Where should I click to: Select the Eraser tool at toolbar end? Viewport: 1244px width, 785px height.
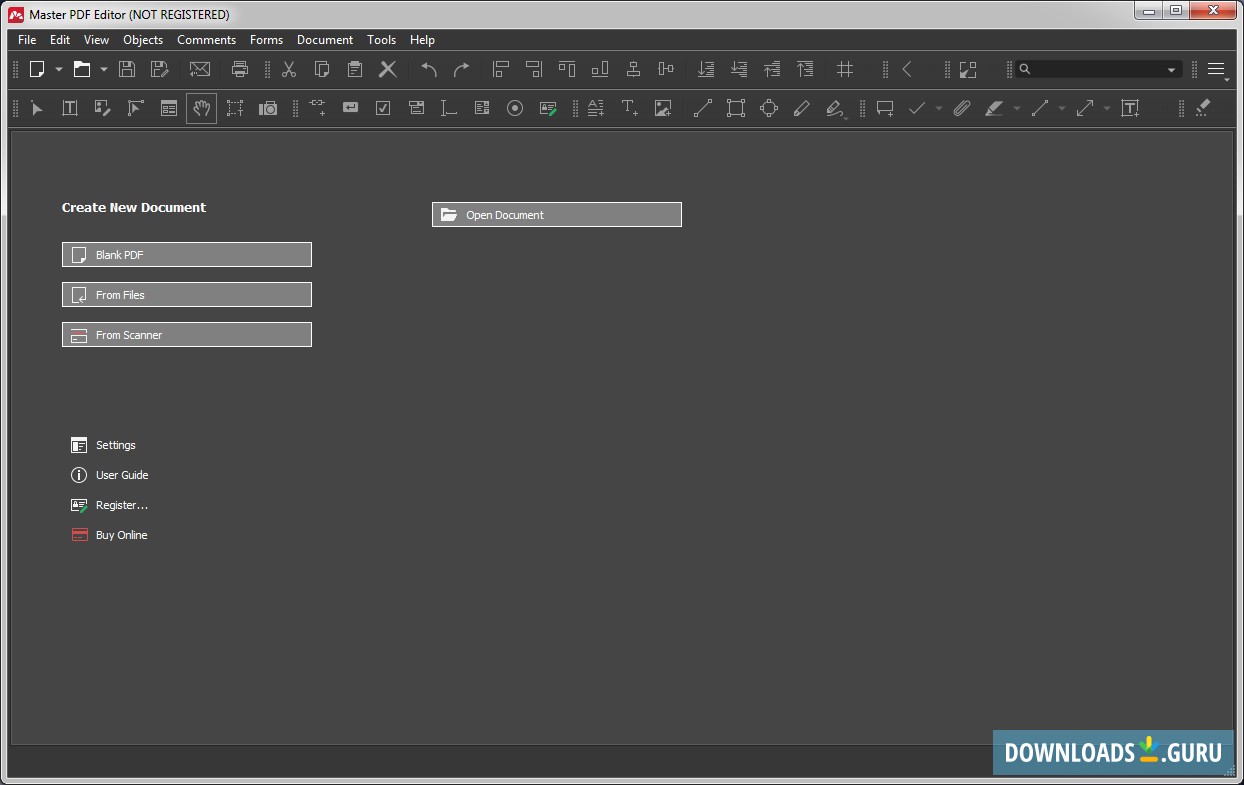tap(1203, 108)
